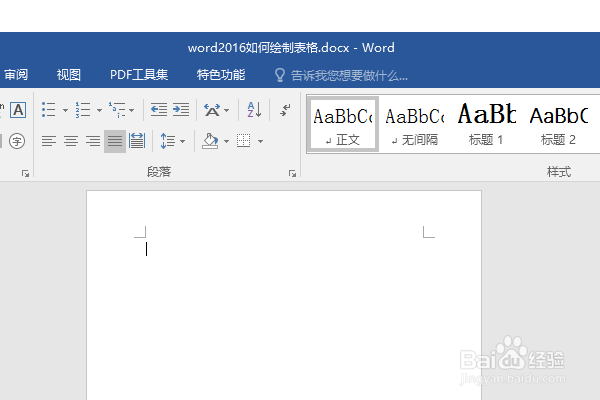Screen dimensions: 600x400
Task: Click the Sort A-Z icon
Action: click(254, 110)
